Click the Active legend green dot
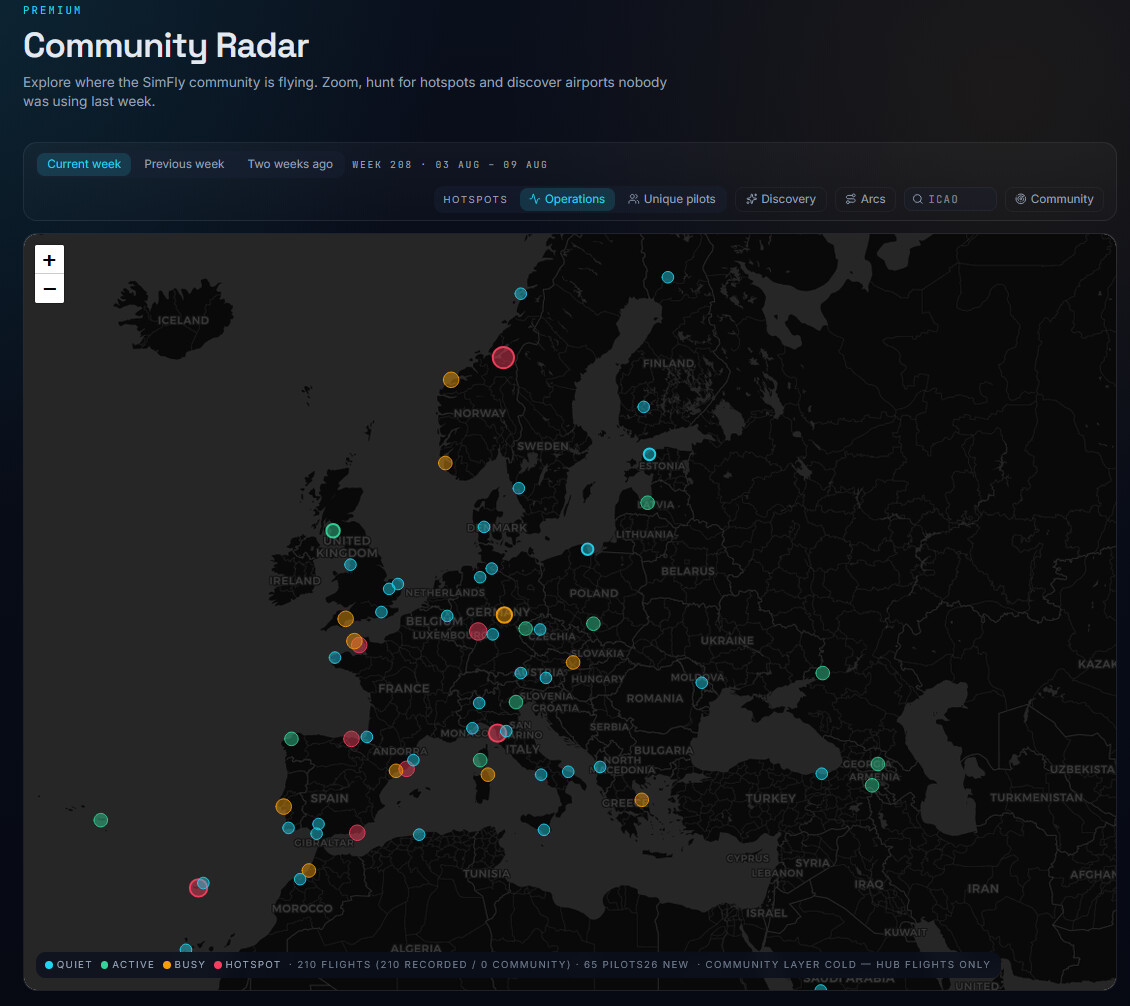1130x1006 pixels. pyautogui.click(x=104, y=965)
